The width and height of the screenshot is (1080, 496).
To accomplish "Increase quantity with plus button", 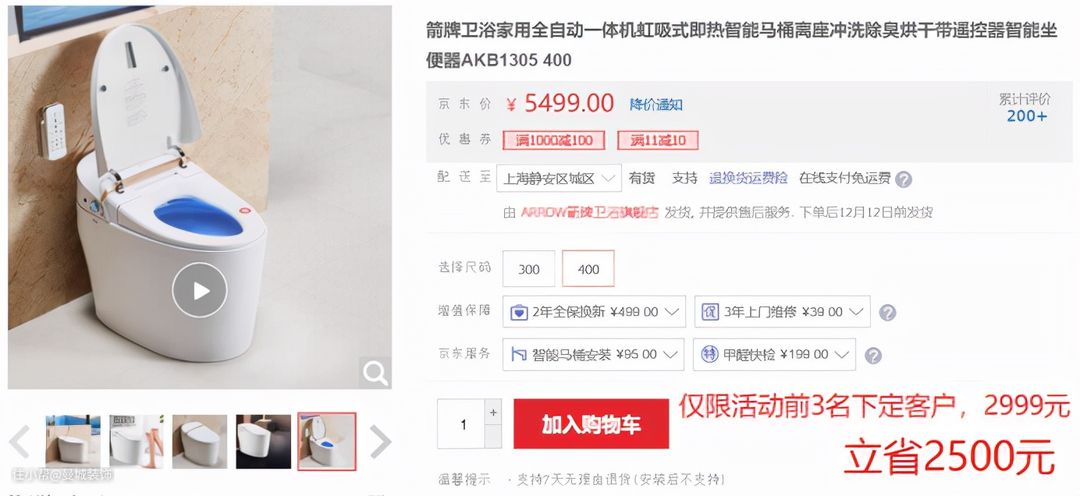I will click(493, 412).
